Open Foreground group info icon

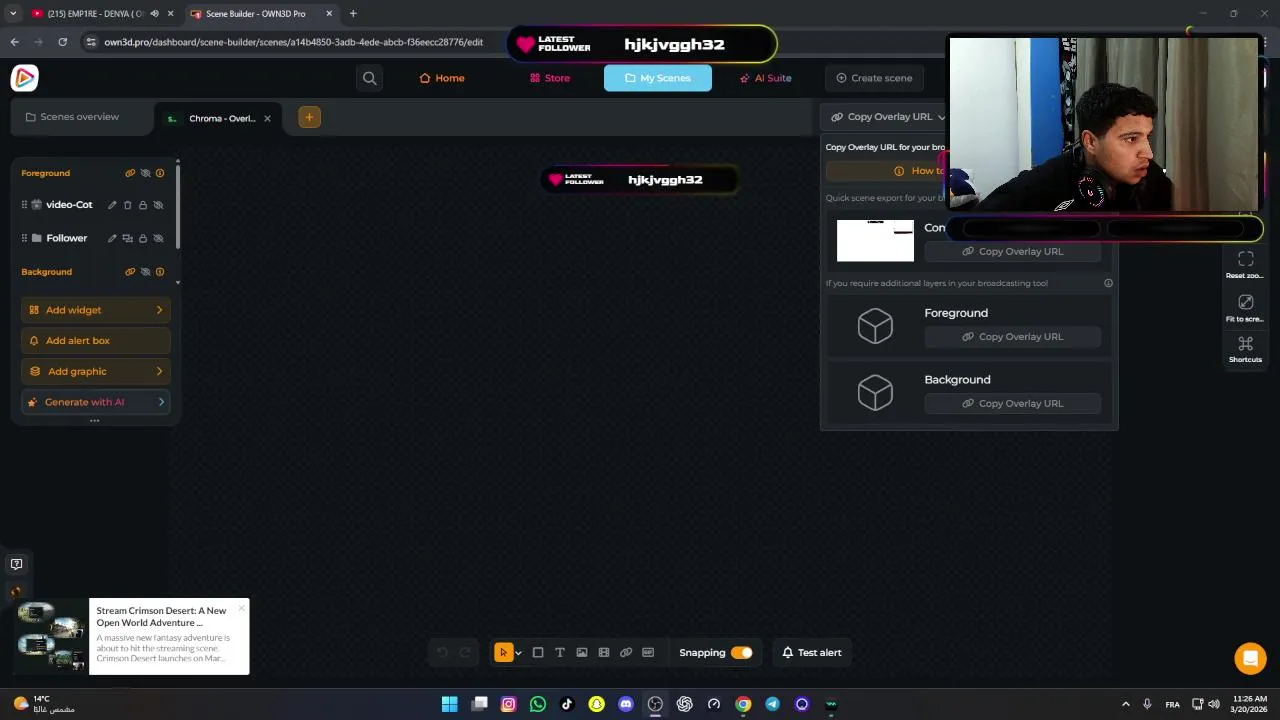[x=160, y=173]
